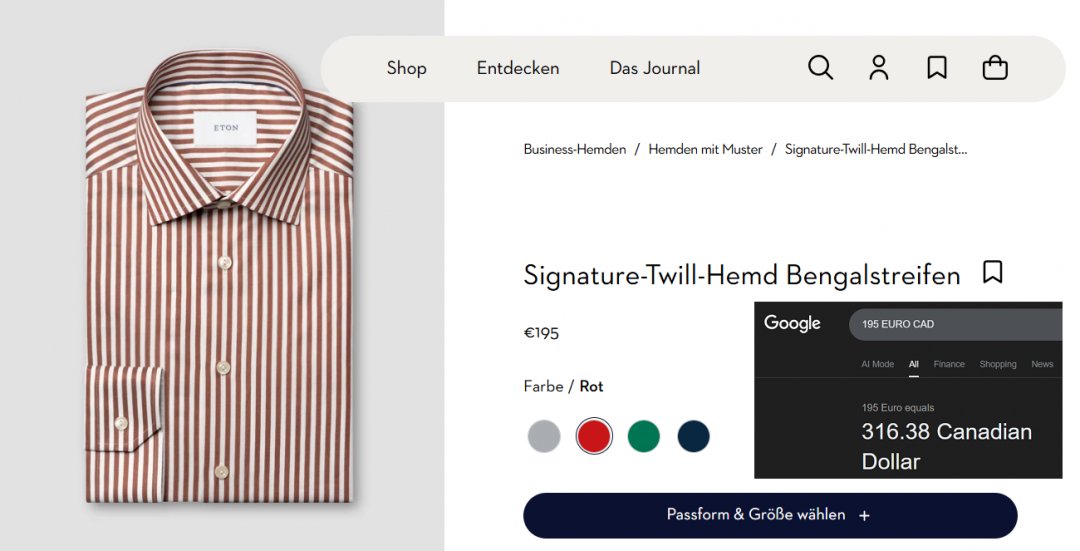This screenshot has height=551, width=1080.
Task: Open the Entdecken menu
Action: click(518, 68)
